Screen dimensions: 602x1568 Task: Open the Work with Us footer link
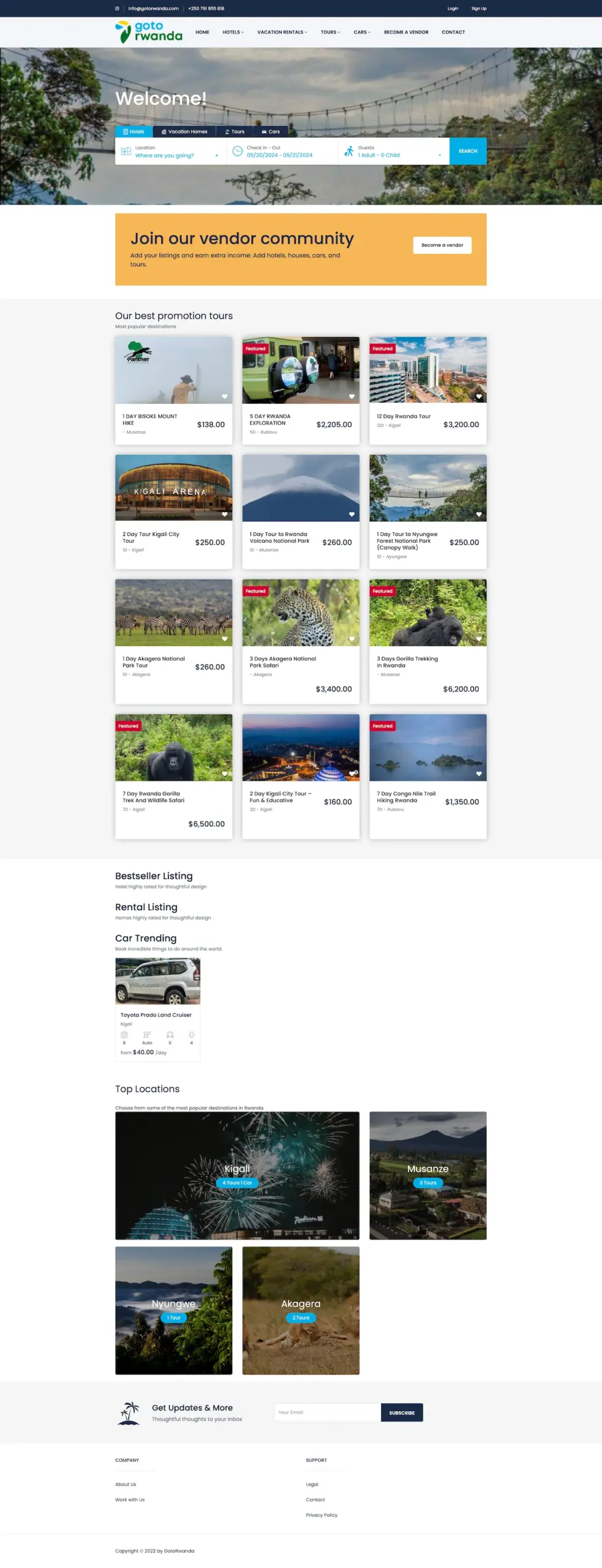pos(130,1499)
